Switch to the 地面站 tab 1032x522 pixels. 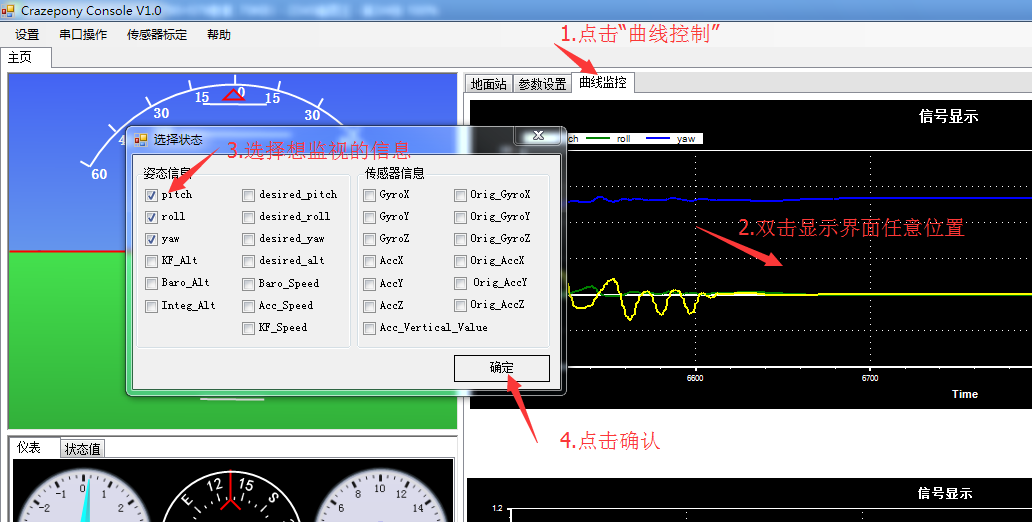[489, 84]
